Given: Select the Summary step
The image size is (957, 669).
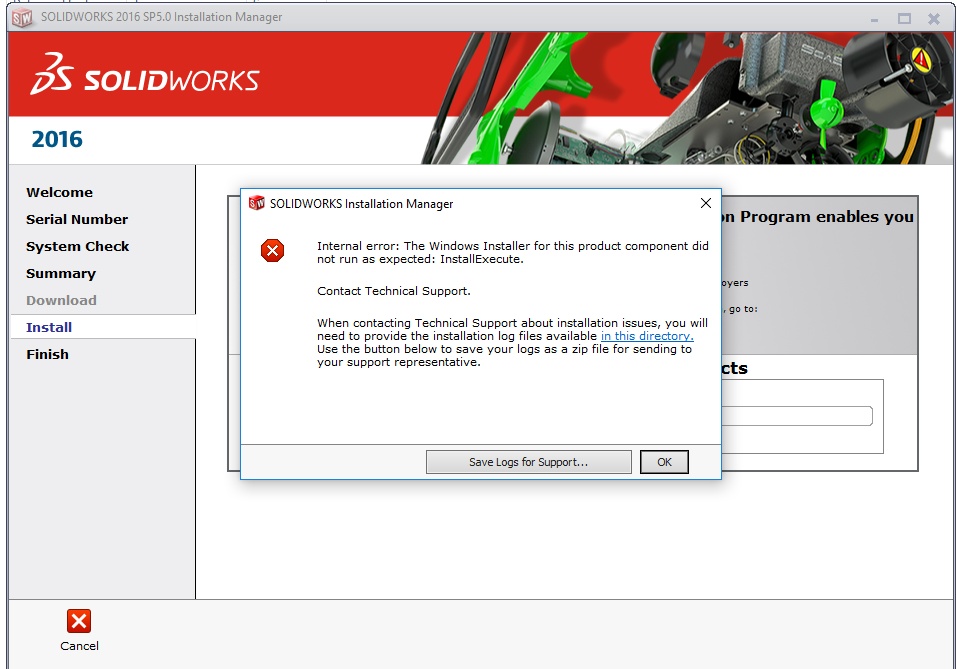Looking at the screenshot, I should (60, 273).
